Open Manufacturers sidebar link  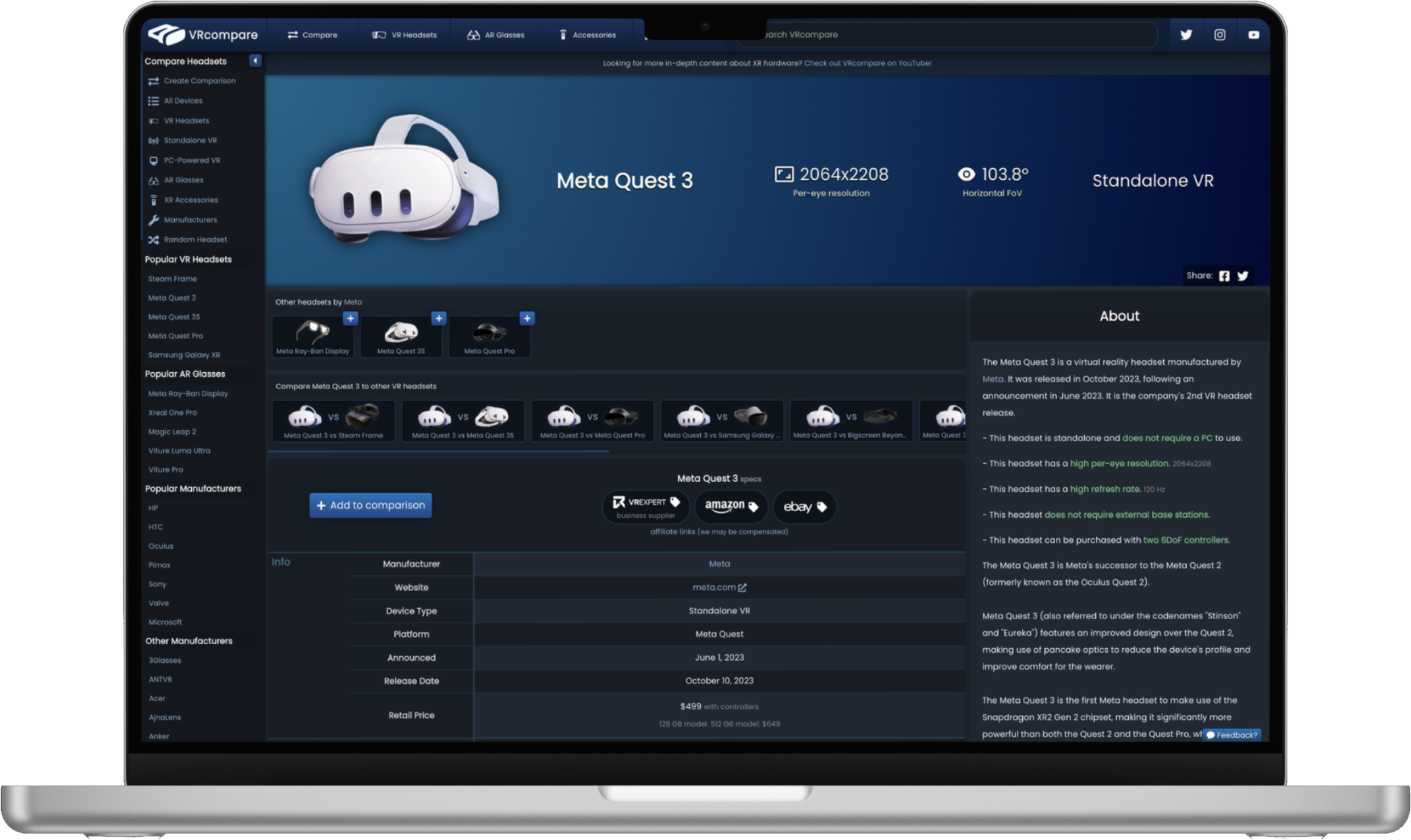183,220
